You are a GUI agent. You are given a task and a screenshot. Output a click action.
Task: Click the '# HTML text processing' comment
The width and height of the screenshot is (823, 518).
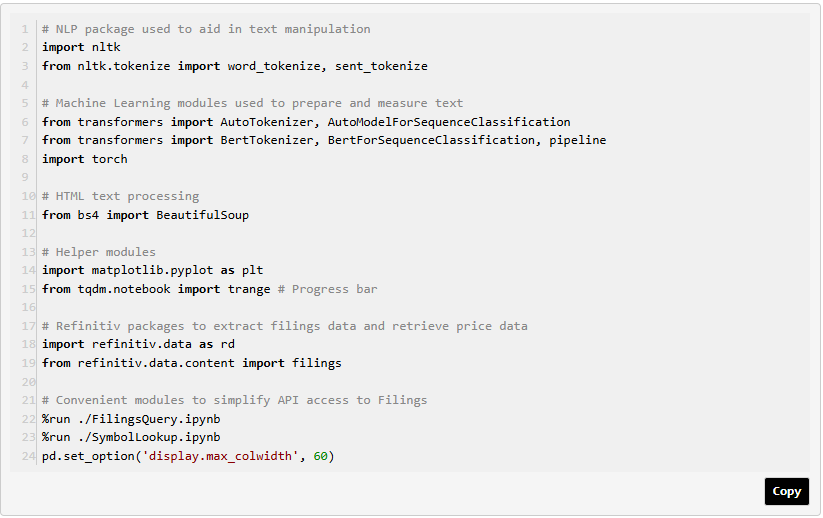[x=121, y=196]
